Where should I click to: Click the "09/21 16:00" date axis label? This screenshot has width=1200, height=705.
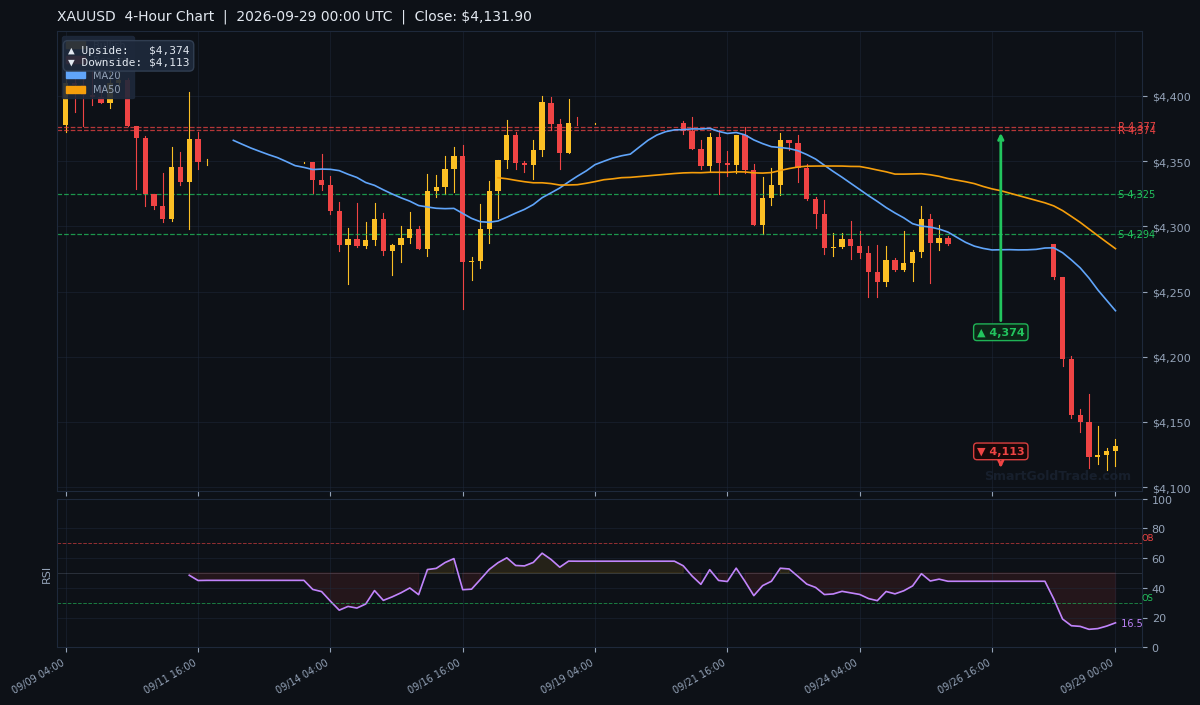tap(701, 676)
